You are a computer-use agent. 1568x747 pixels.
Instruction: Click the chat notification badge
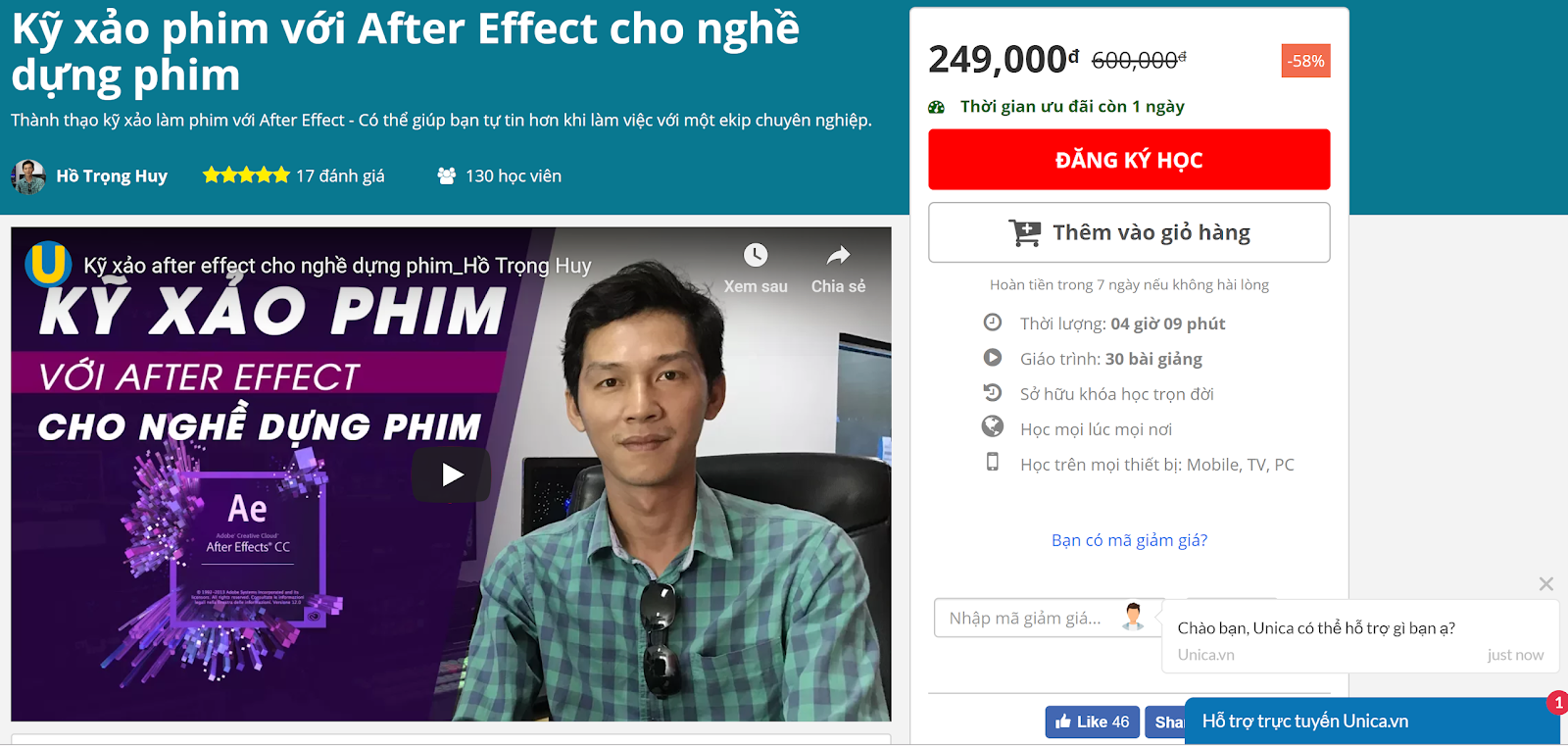1558,703
